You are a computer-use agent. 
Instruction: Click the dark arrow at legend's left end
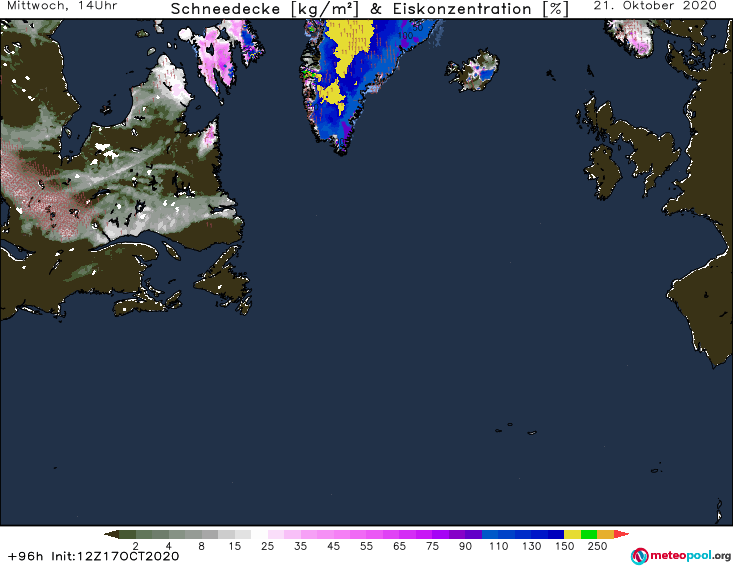[111, 534]
